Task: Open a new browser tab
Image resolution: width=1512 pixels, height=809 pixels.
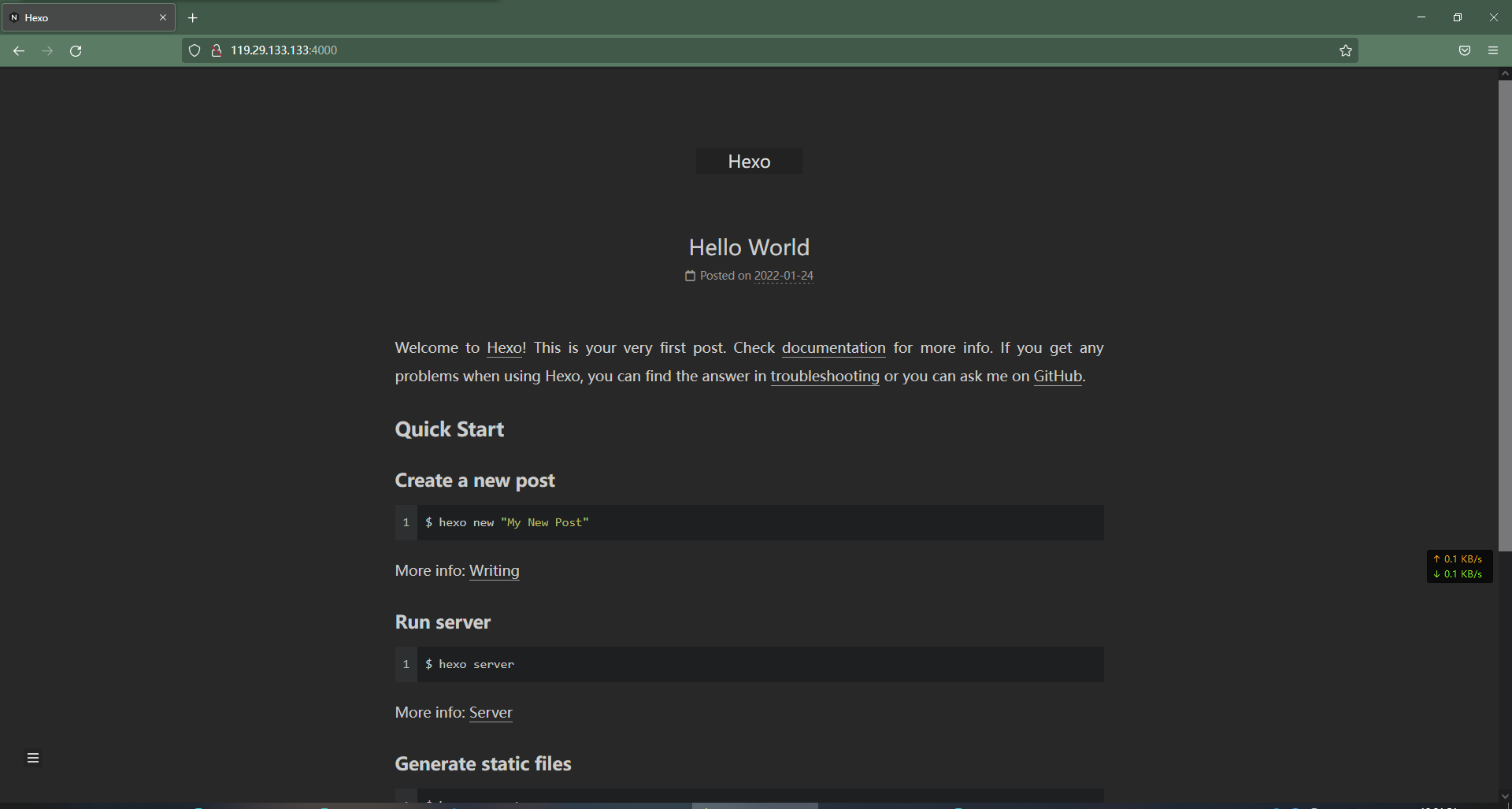Action: pos(193,17)
